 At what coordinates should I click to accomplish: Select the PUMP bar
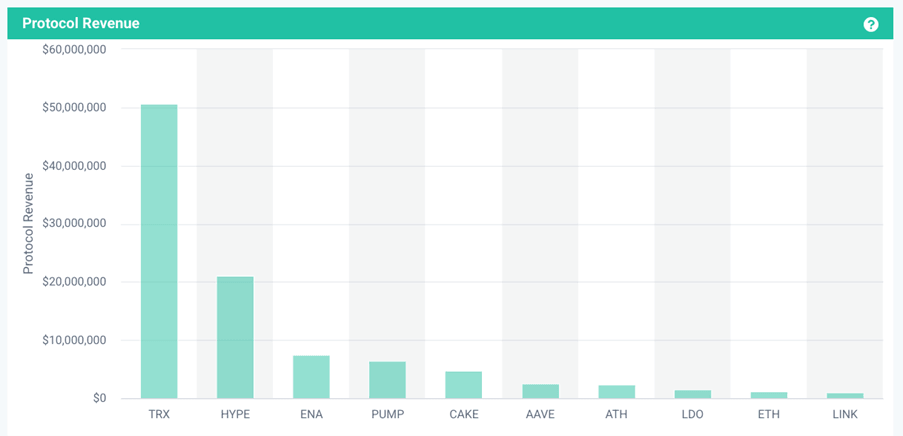pyautogui.click(x=387, y=380)
